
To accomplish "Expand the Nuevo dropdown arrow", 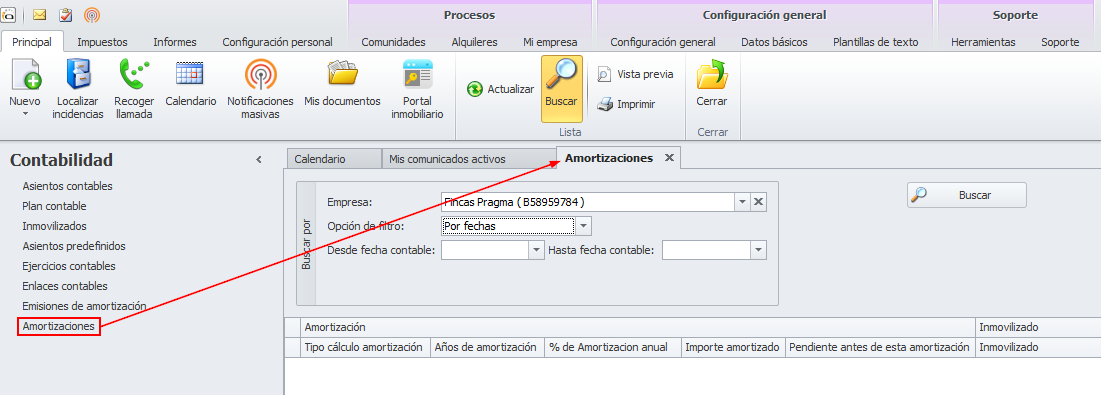I will [25, 113].
